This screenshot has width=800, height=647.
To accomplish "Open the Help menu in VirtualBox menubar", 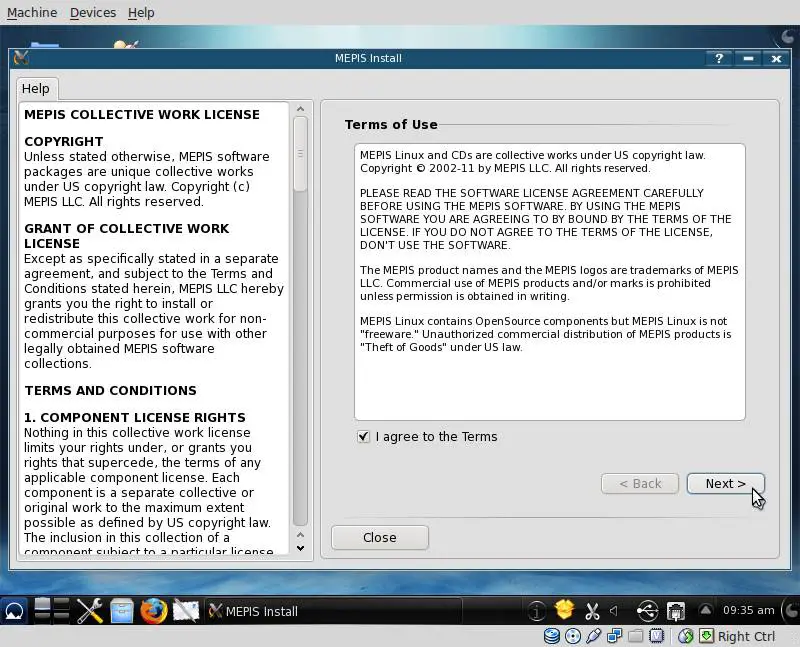I will pyautogui.click(x=141, y=12).
